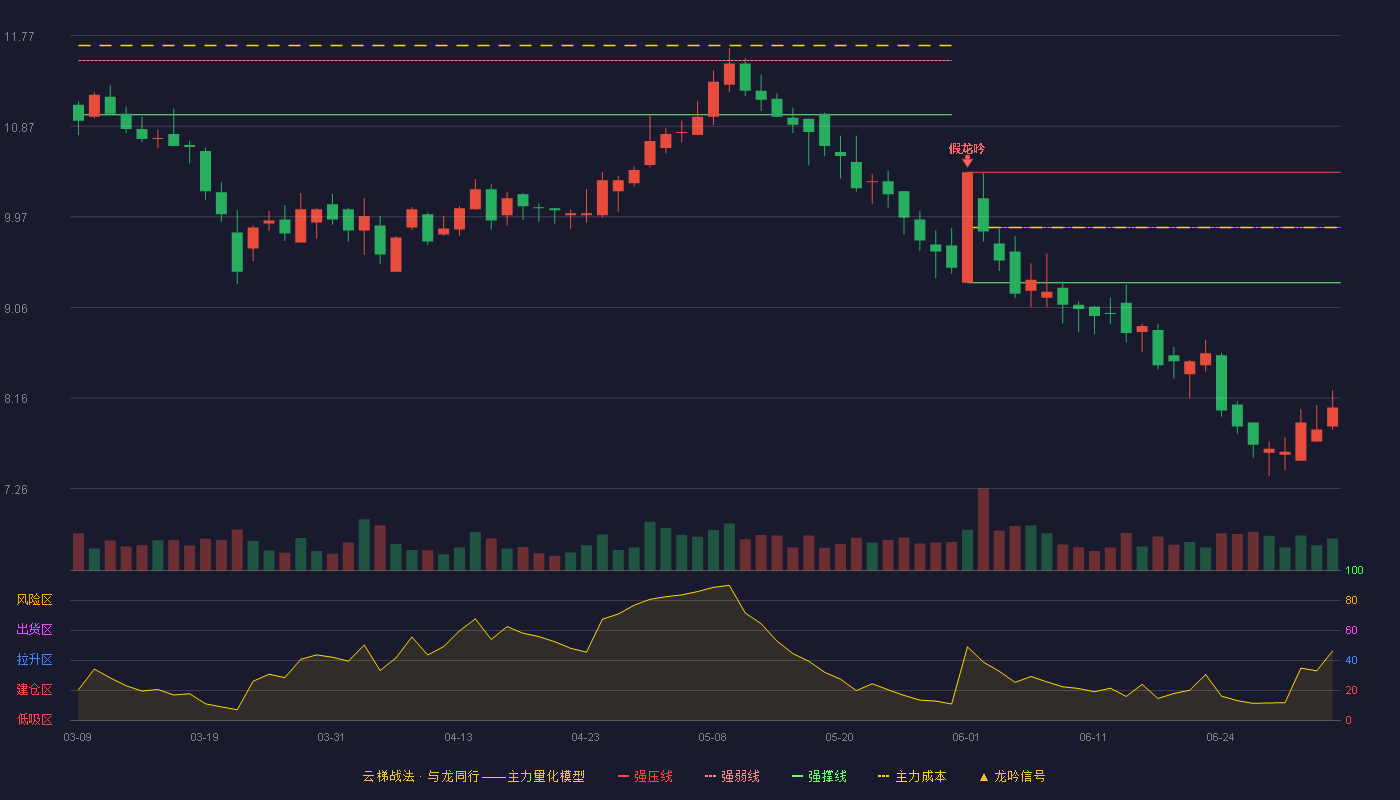Select the 风险区 zone label
Image resolution: width=1400 pixels, height=800 pixels.
click(34, 600)
